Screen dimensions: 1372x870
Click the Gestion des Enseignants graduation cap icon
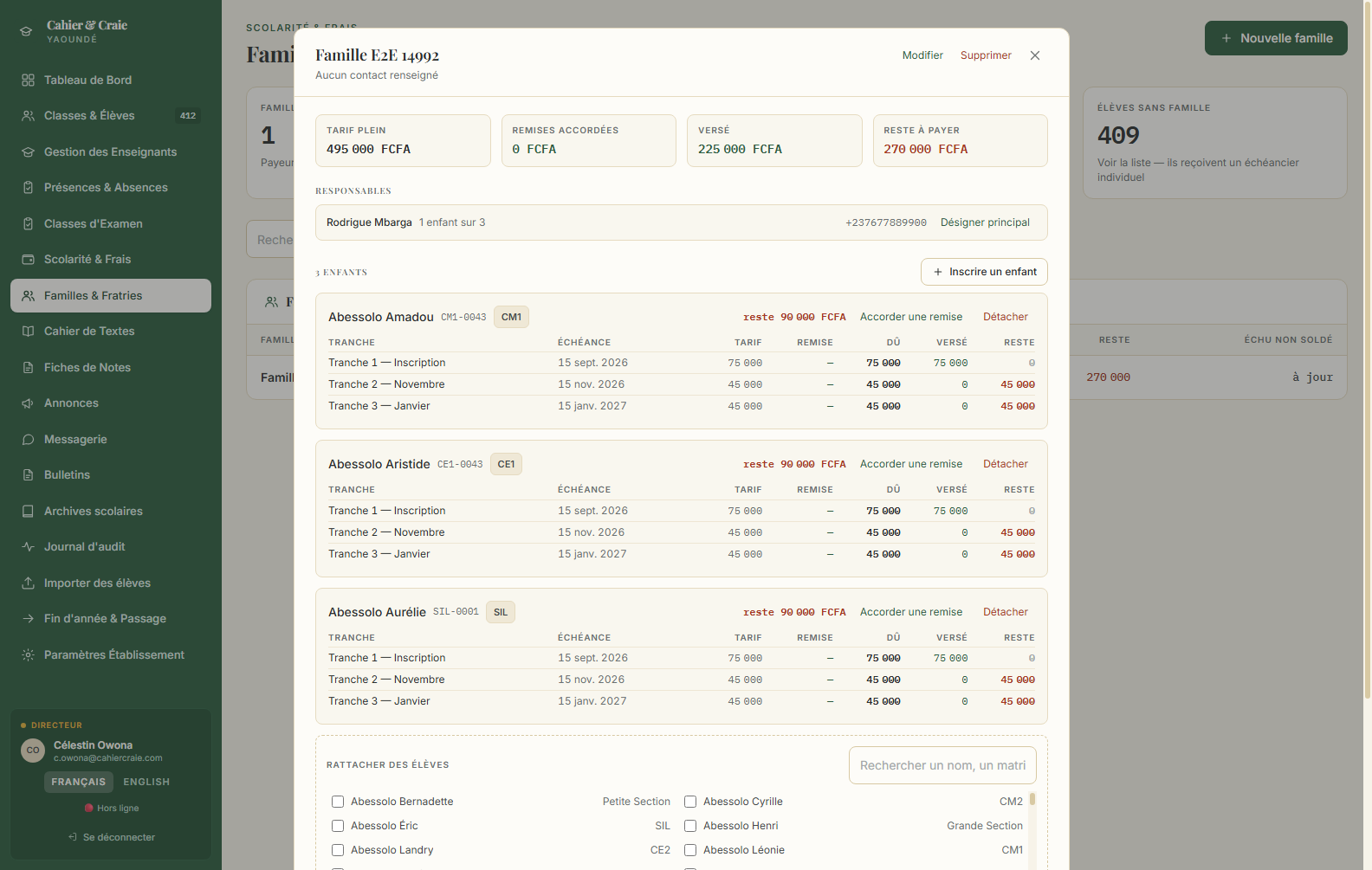pyautogui.click(x=28, y=152)
